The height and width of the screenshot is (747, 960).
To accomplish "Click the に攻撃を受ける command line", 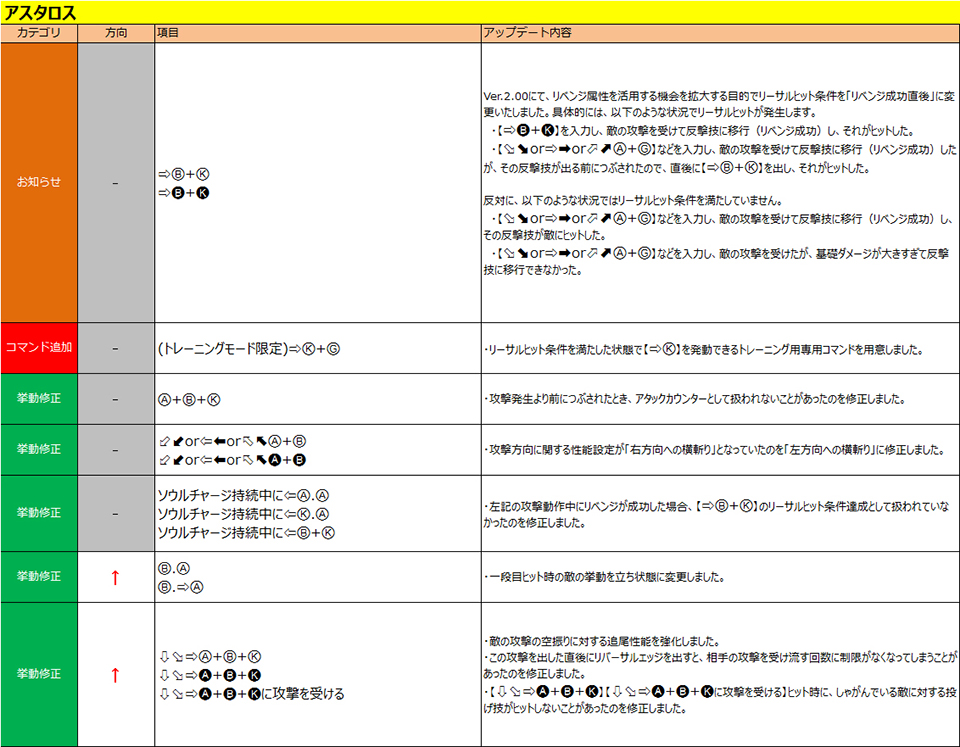I will [251, 693].
